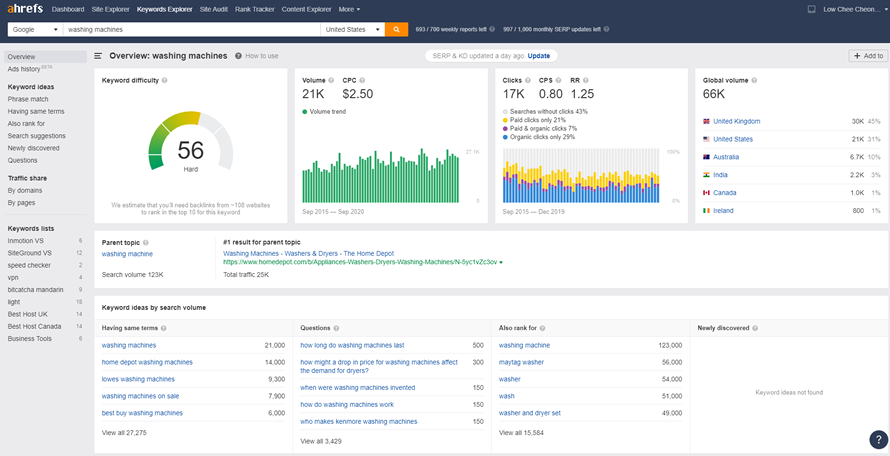
Task: Expand the More menu in the top navigation
Action: pyautogui.click(x=349, y=9)
